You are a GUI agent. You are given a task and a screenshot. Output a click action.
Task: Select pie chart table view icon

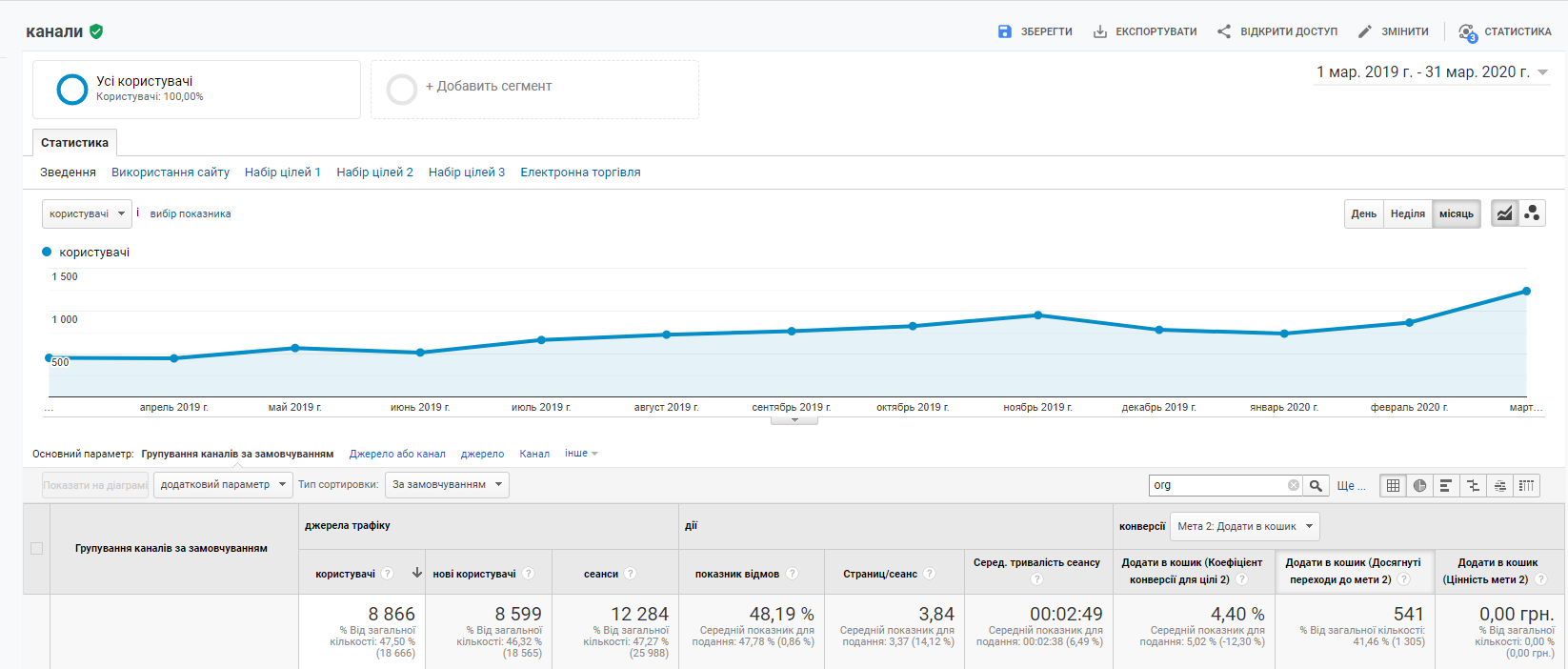point(1419,485)
